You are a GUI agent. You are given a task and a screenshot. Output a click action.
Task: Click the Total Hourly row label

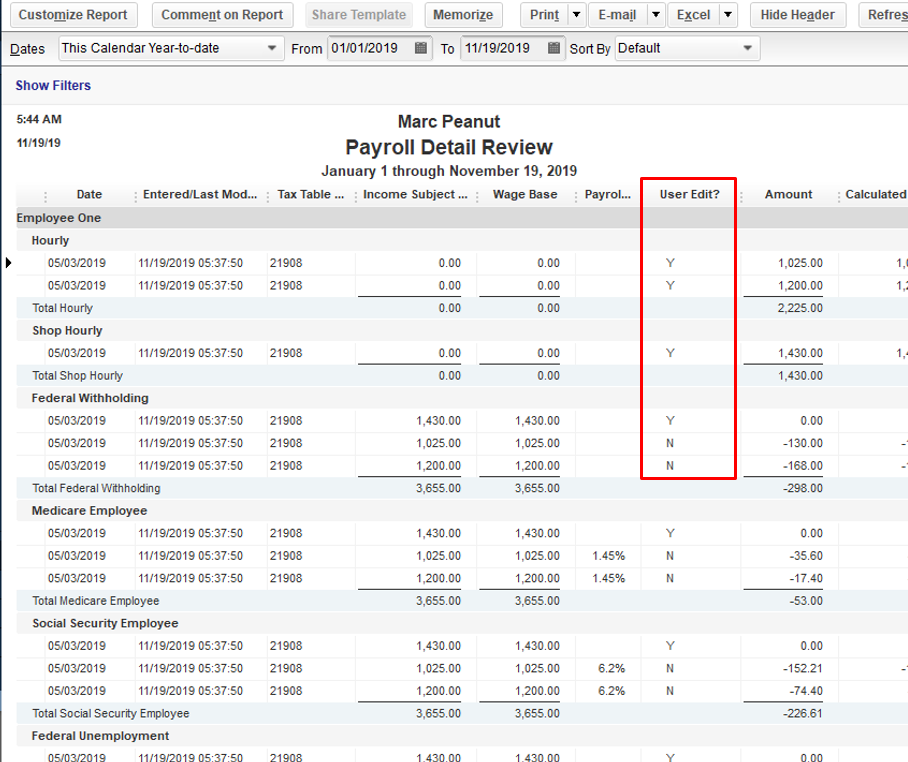[x=63, y=308]
